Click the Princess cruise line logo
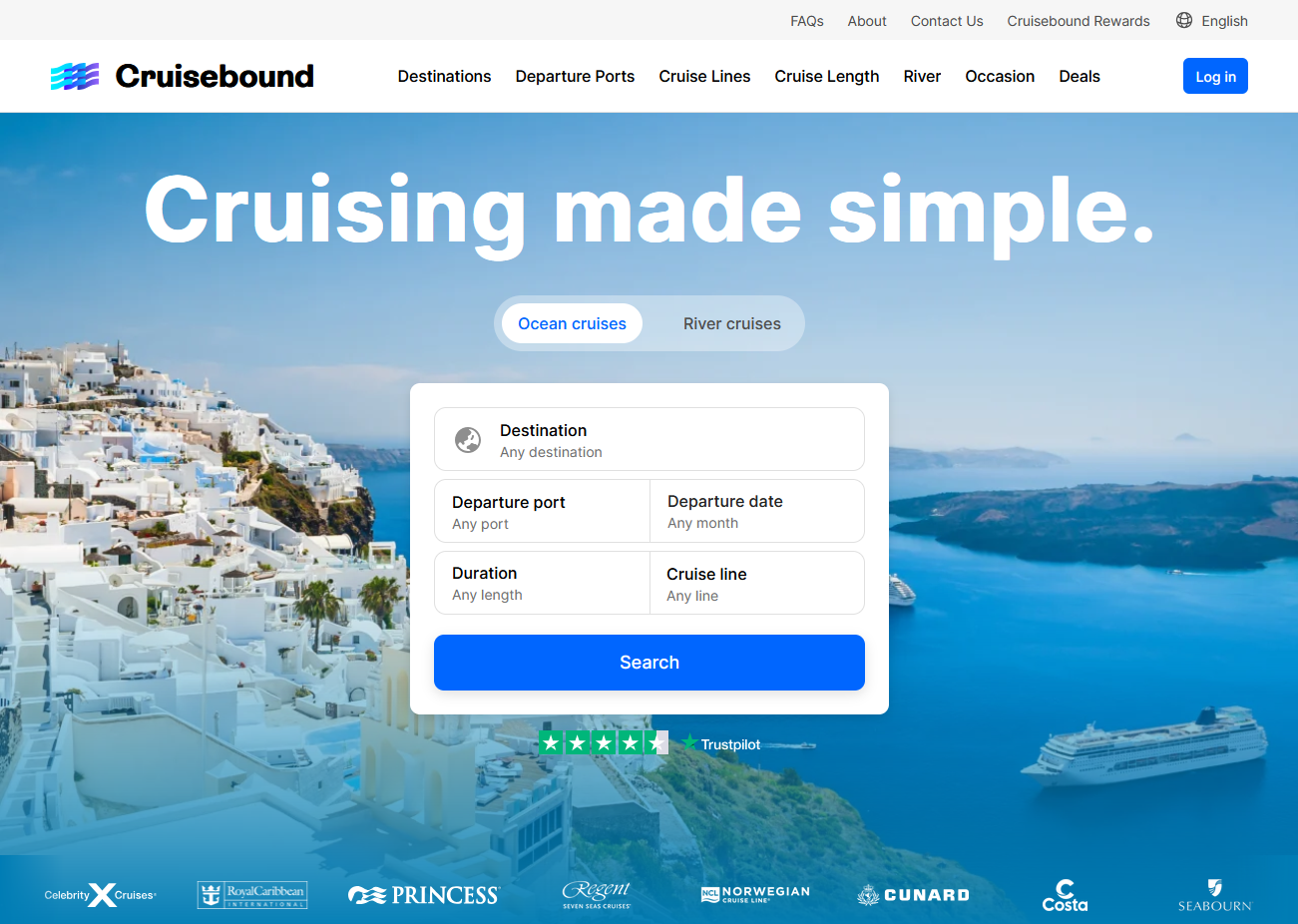 (424, 895)
